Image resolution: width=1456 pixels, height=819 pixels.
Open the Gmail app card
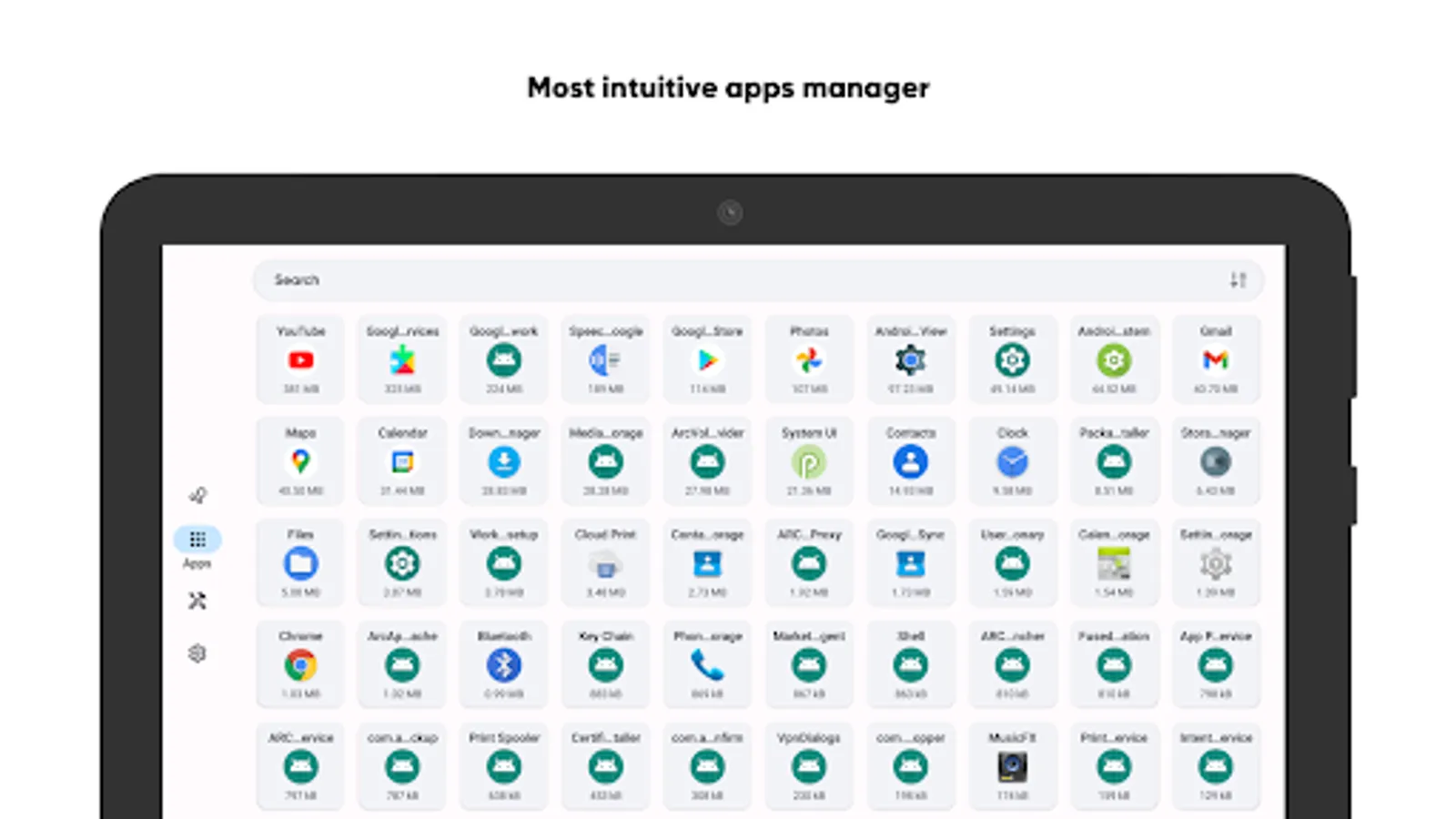pos(1216,359)
